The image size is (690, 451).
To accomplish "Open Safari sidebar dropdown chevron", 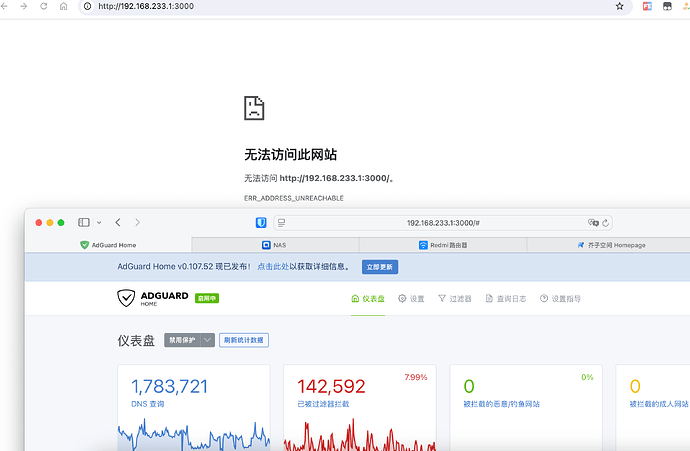I will (99, 223).
